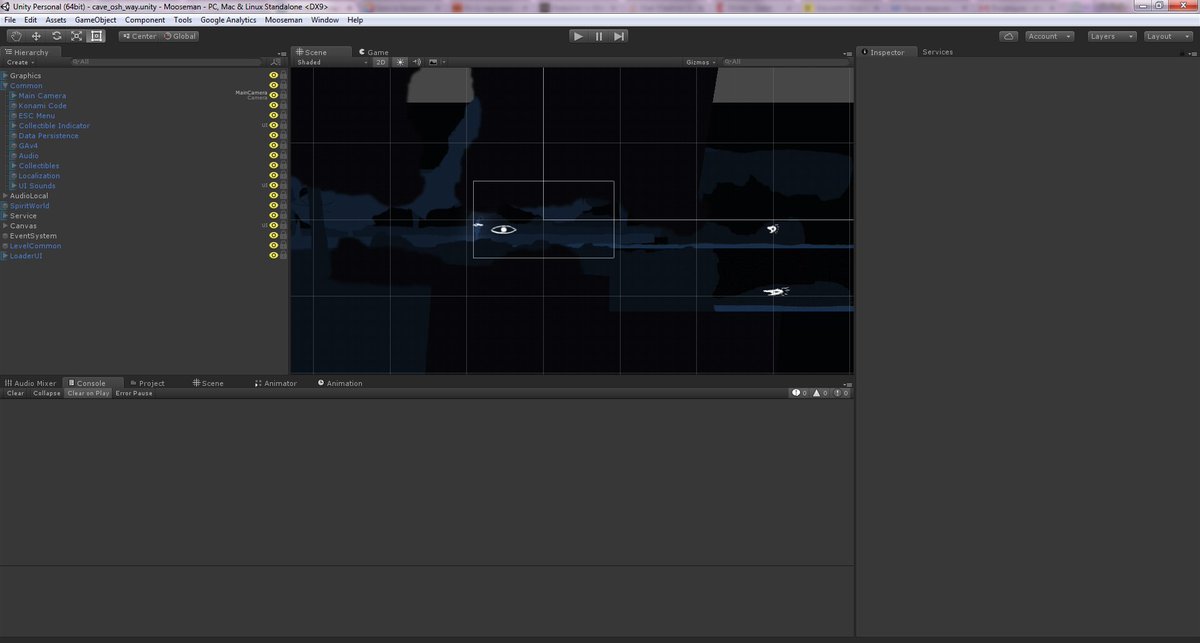Toggle Global handle rotation
This screenshot has height=643, width=1200.
click(179, 36)
